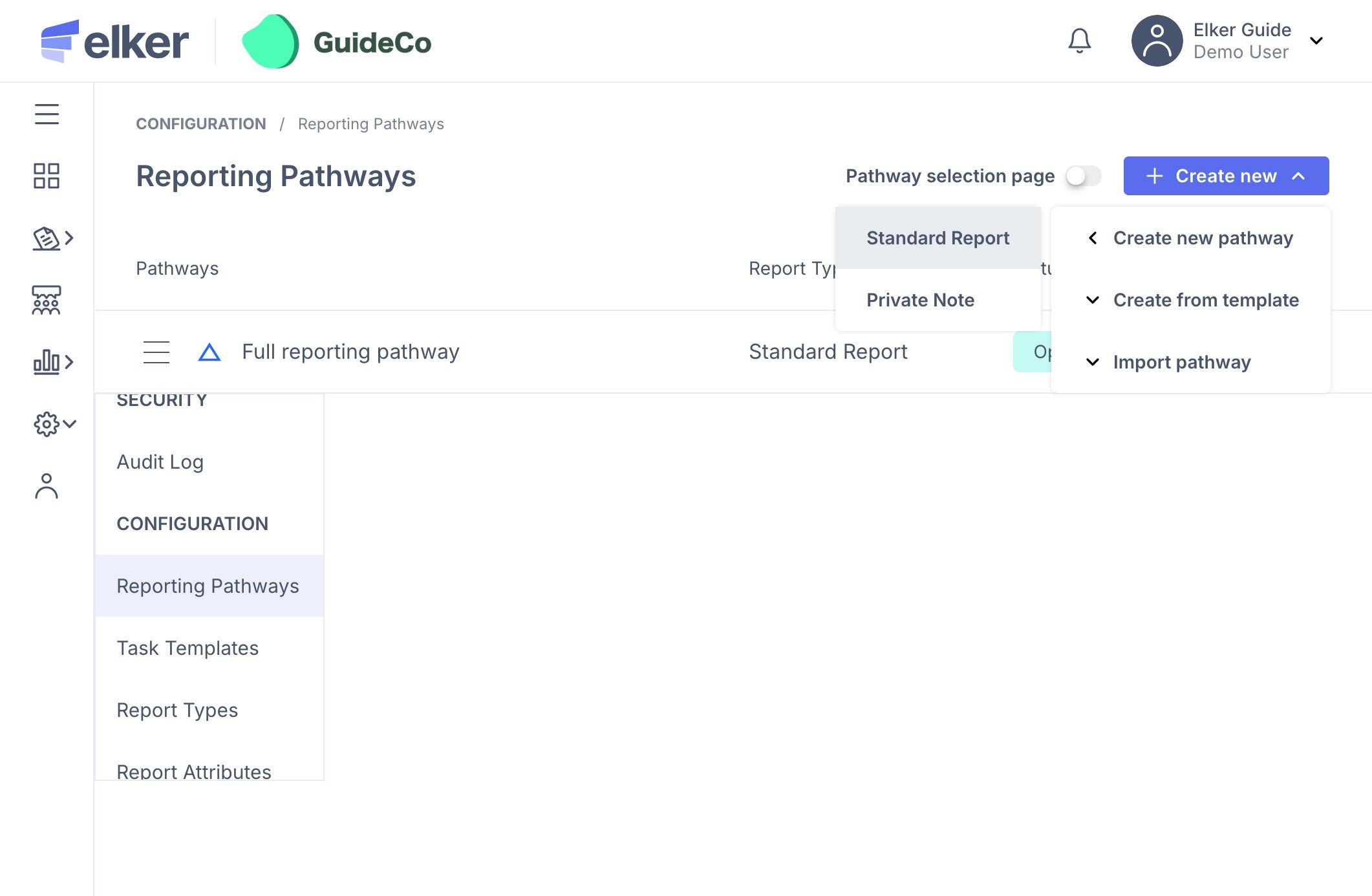1372x896 pixels.
Task: Open the Audit Log page
Action: click(160, 462)
